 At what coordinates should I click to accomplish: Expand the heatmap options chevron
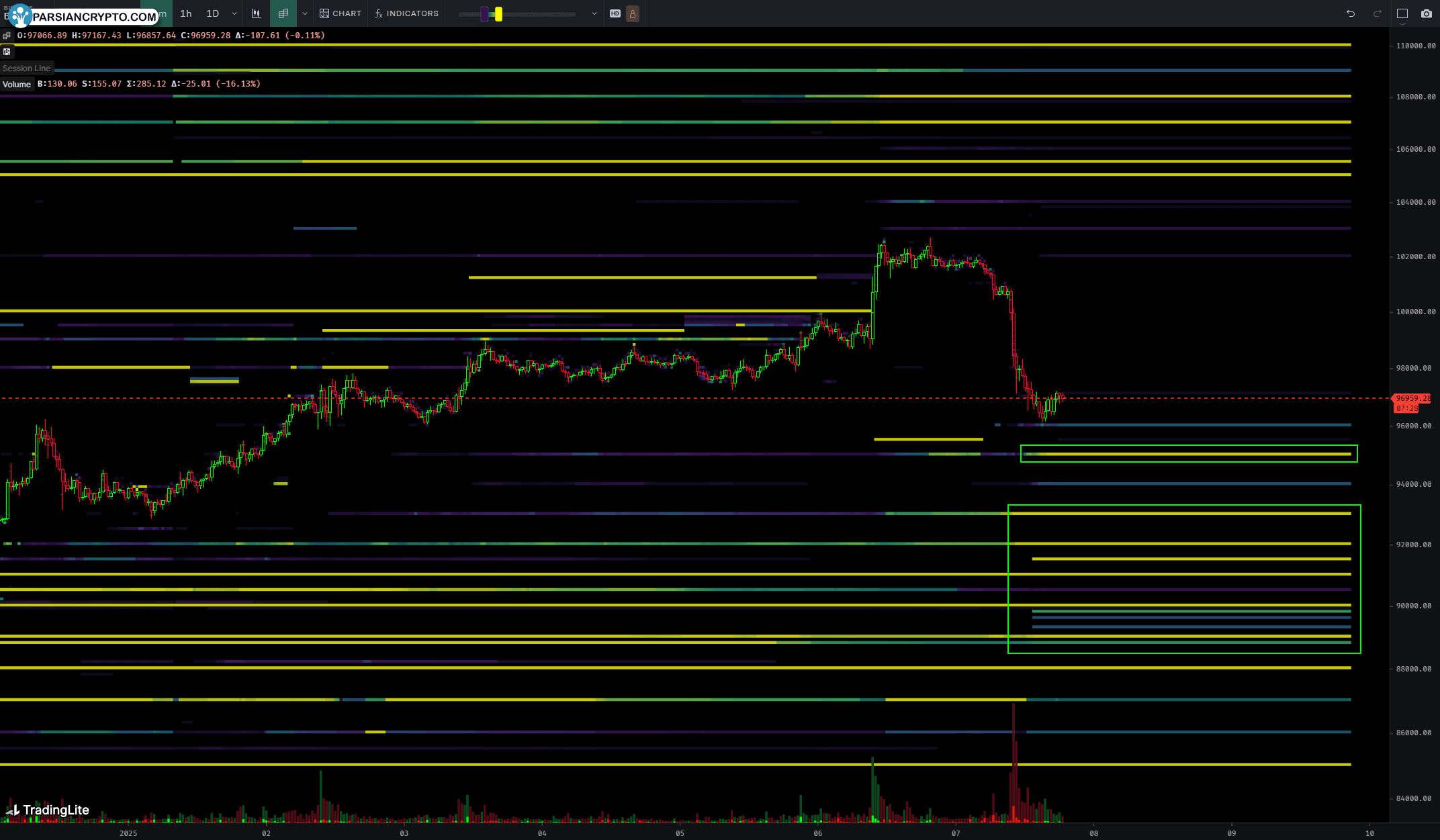[305, 13]
